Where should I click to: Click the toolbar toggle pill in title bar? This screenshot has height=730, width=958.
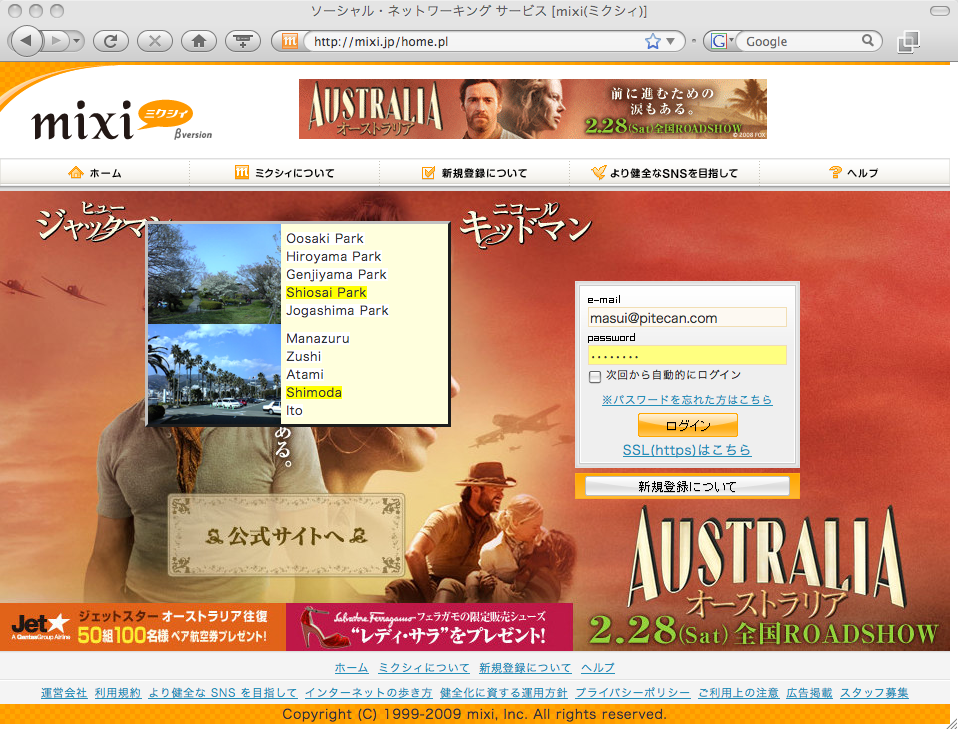click(x=940, y=11)
